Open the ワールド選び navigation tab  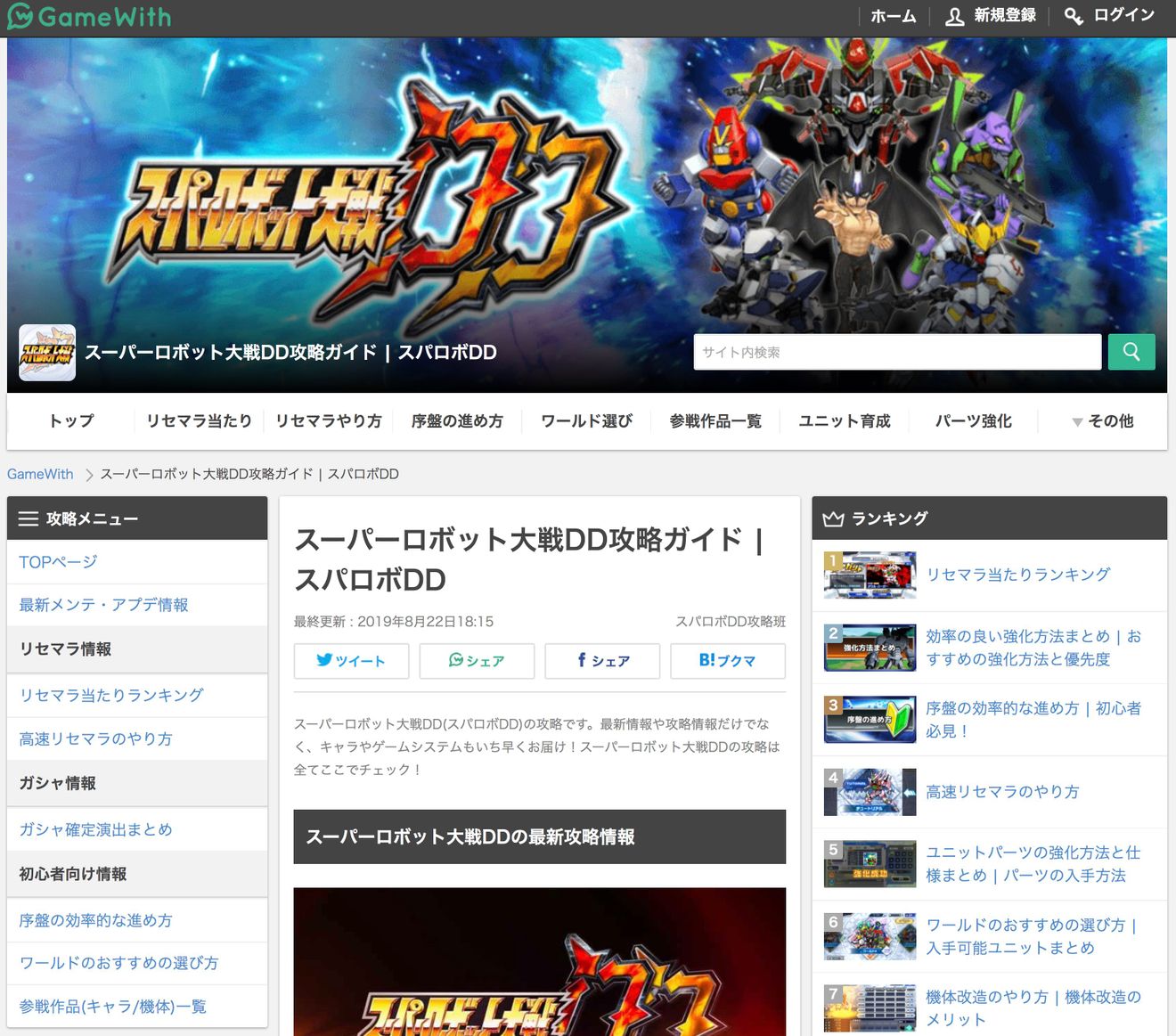pyautogui.click(x=587, y=420)
